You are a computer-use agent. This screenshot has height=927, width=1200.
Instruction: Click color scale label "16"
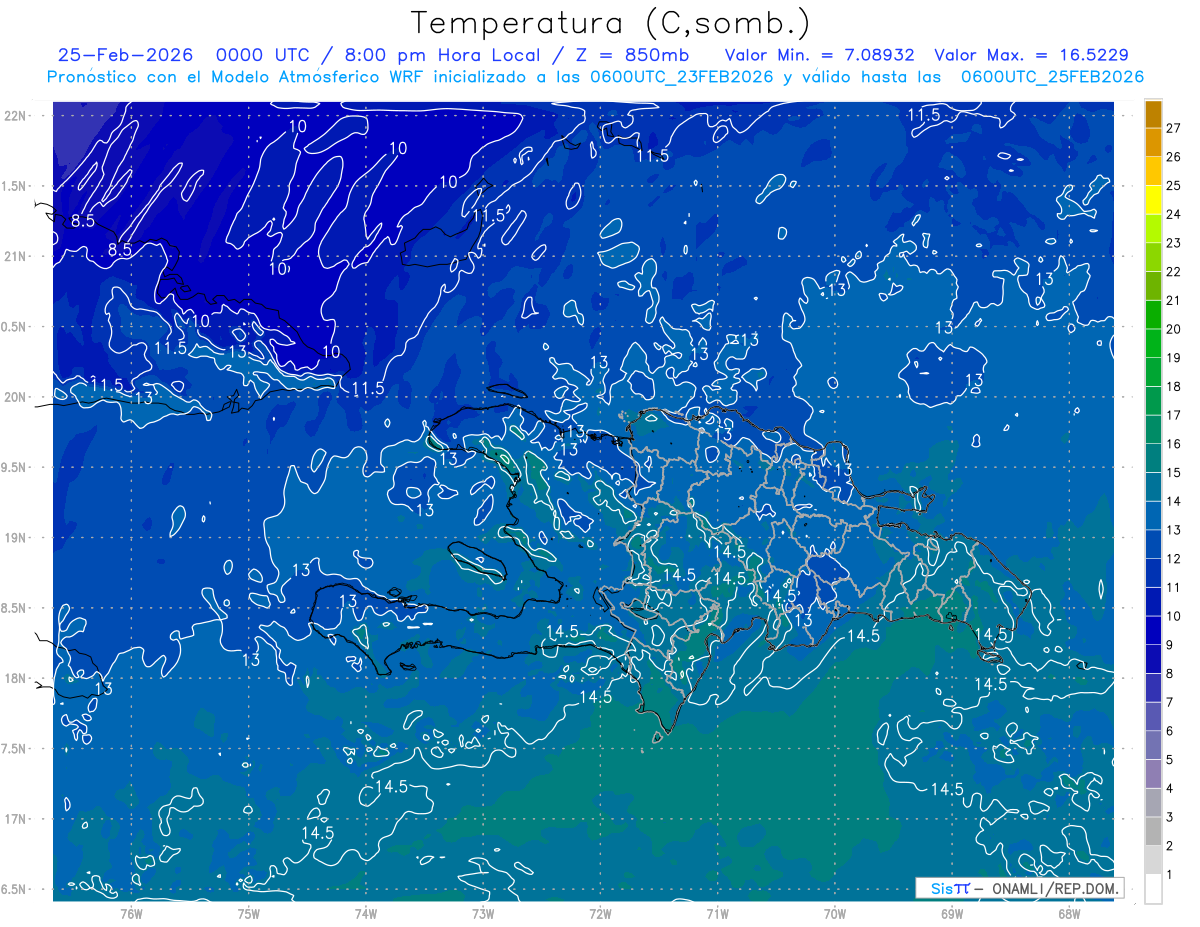click(x=1173, y=444)
